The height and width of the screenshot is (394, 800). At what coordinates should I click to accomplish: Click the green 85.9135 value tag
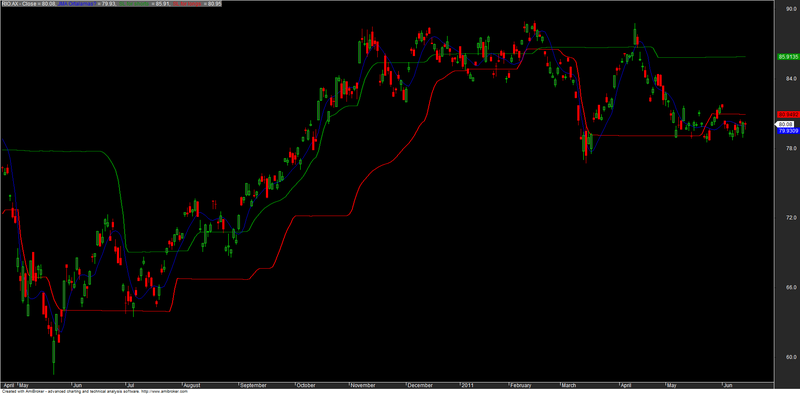pyautogui.click(x=787, y=57)
